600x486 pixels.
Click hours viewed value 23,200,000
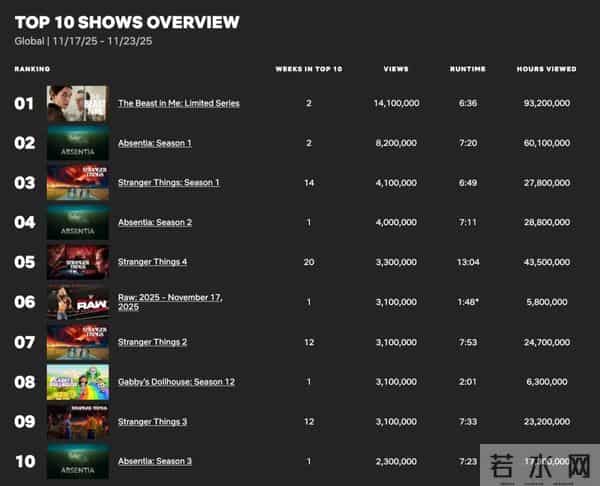(547, 421)
